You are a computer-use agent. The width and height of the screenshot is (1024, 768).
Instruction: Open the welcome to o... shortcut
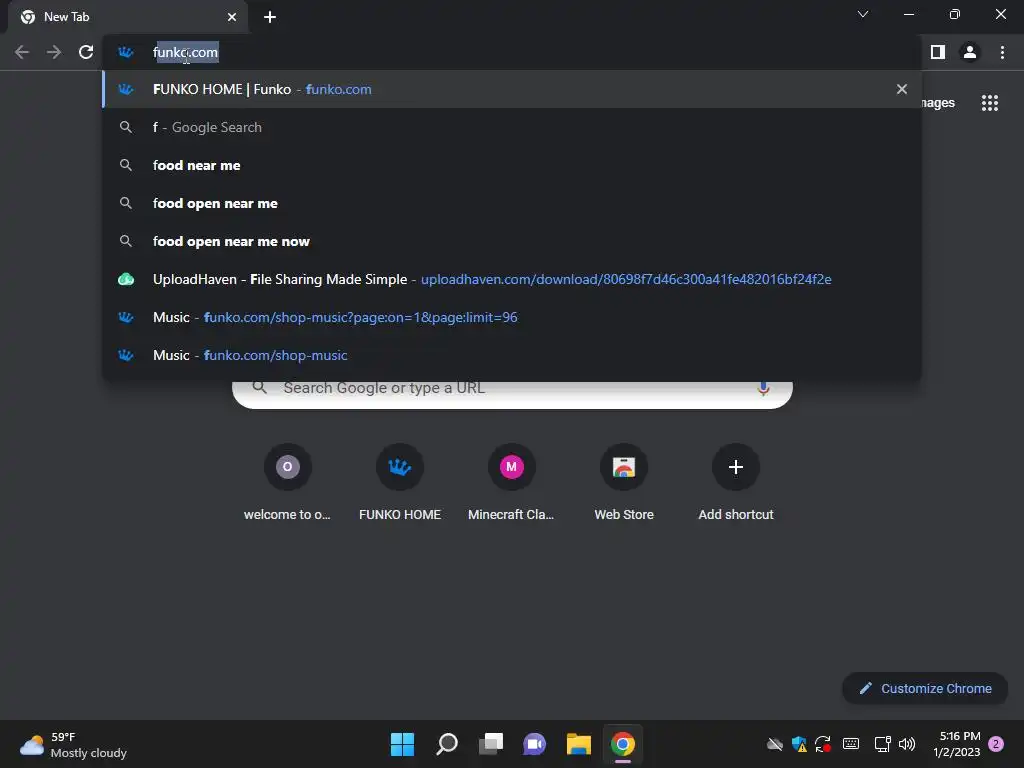pyautogui.click(x=287, y=483)
